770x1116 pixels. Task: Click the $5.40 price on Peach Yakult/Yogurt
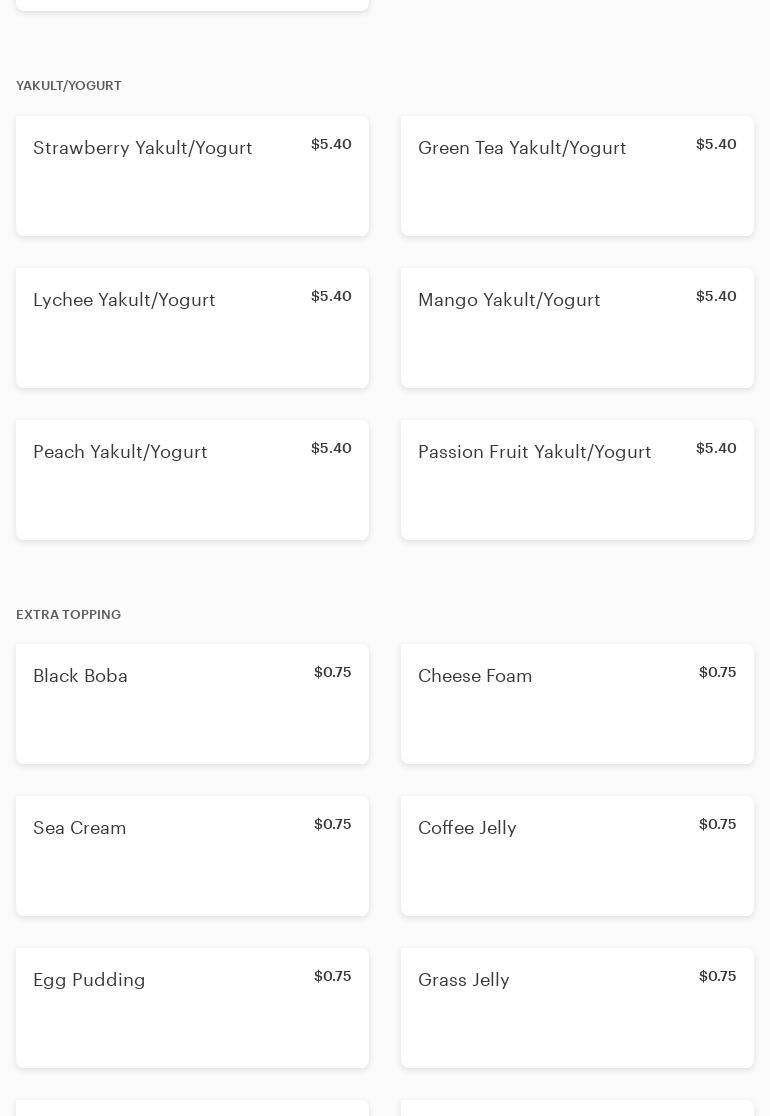pos(331,448)
